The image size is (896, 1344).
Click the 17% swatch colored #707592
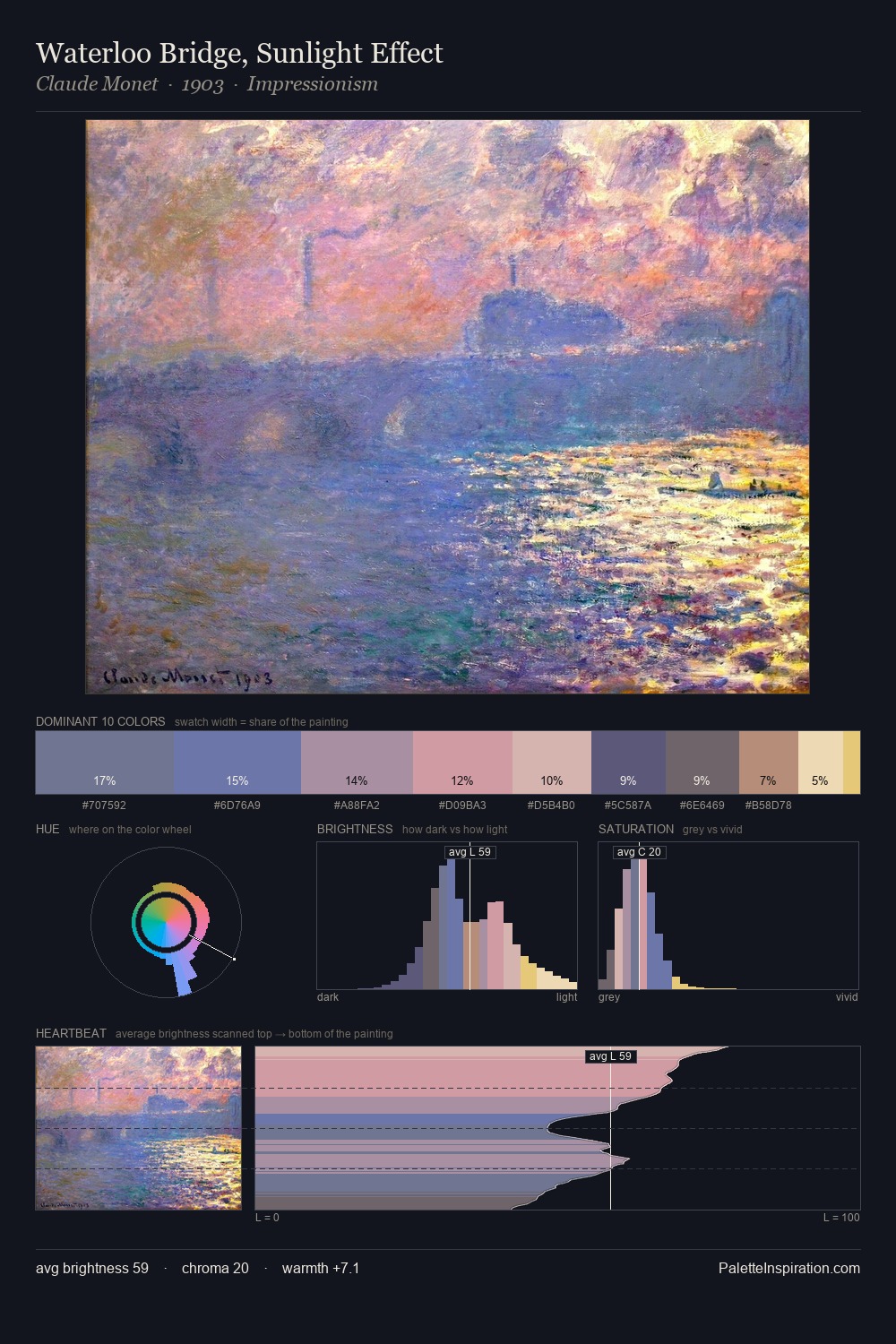pyautogui.click(x=105, y=762)
